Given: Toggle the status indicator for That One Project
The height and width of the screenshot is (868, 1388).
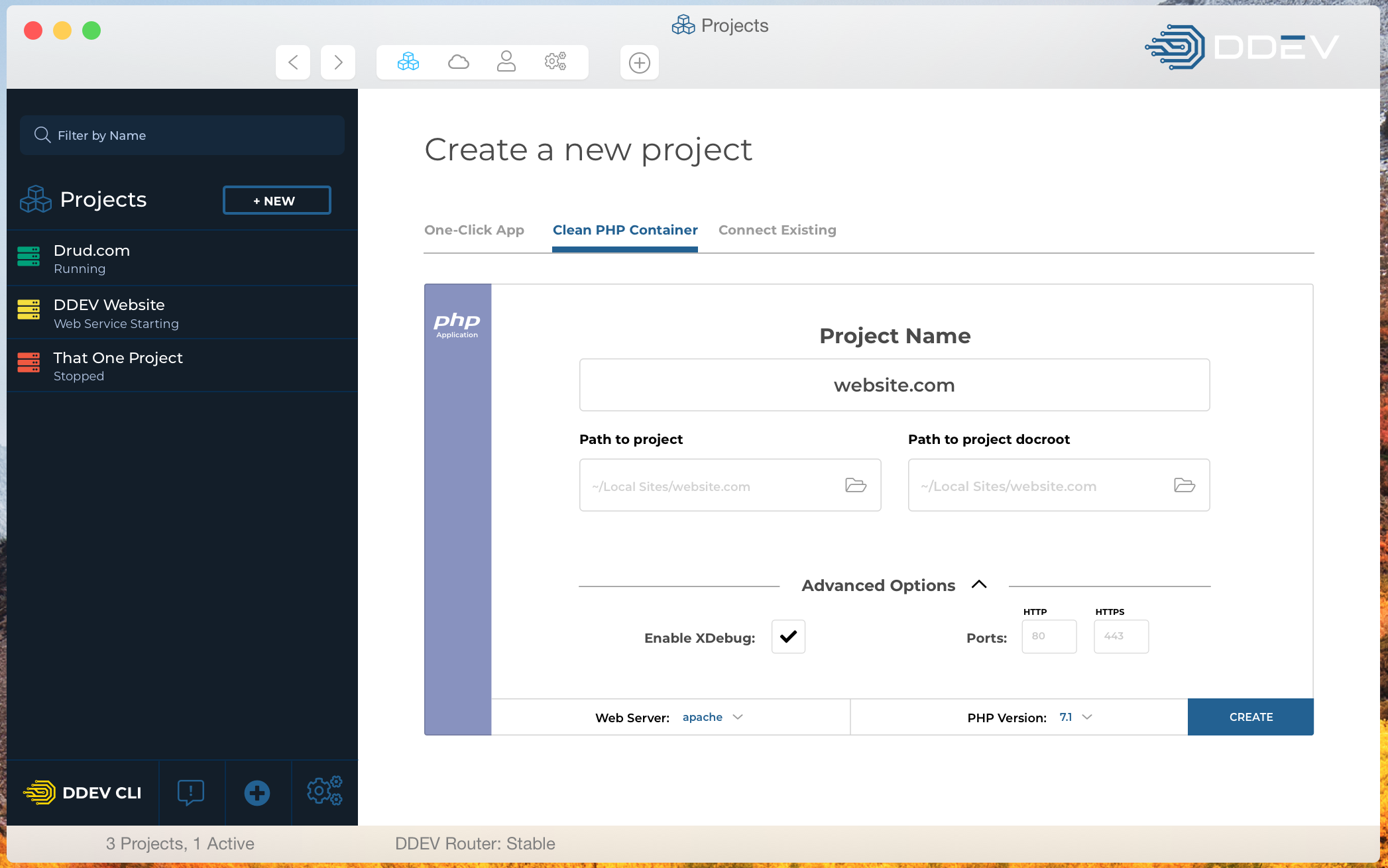Looking at the screenshot, I should [28, 363].
